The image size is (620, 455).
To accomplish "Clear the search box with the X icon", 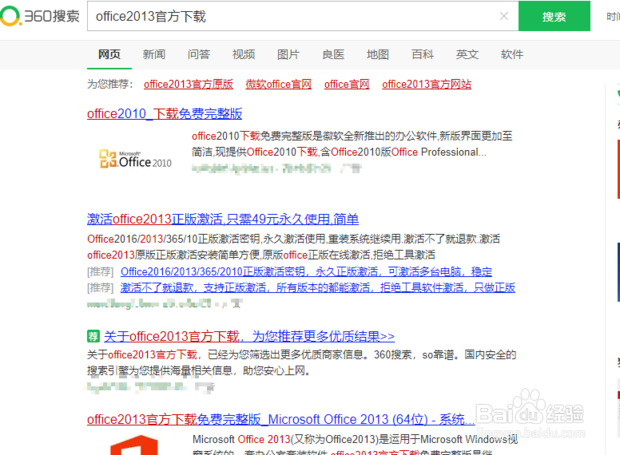I will tap(504, 16).
